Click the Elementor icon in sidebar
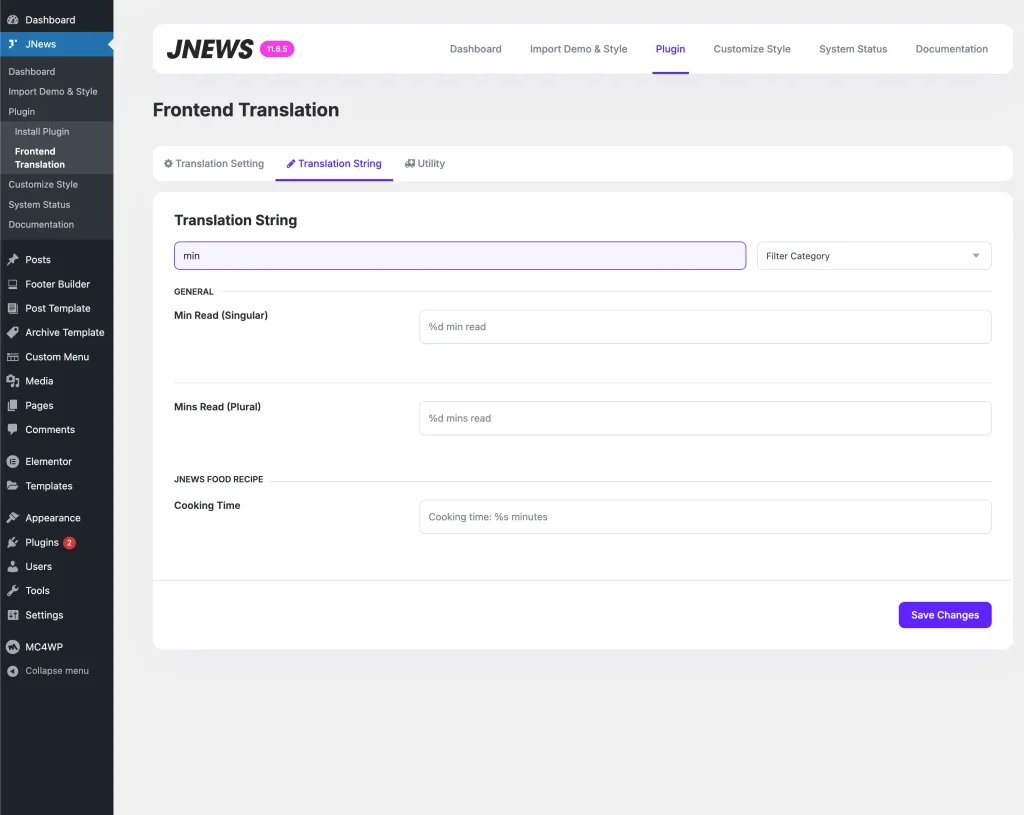This screenshot has width=1024, height=815. 13,462
